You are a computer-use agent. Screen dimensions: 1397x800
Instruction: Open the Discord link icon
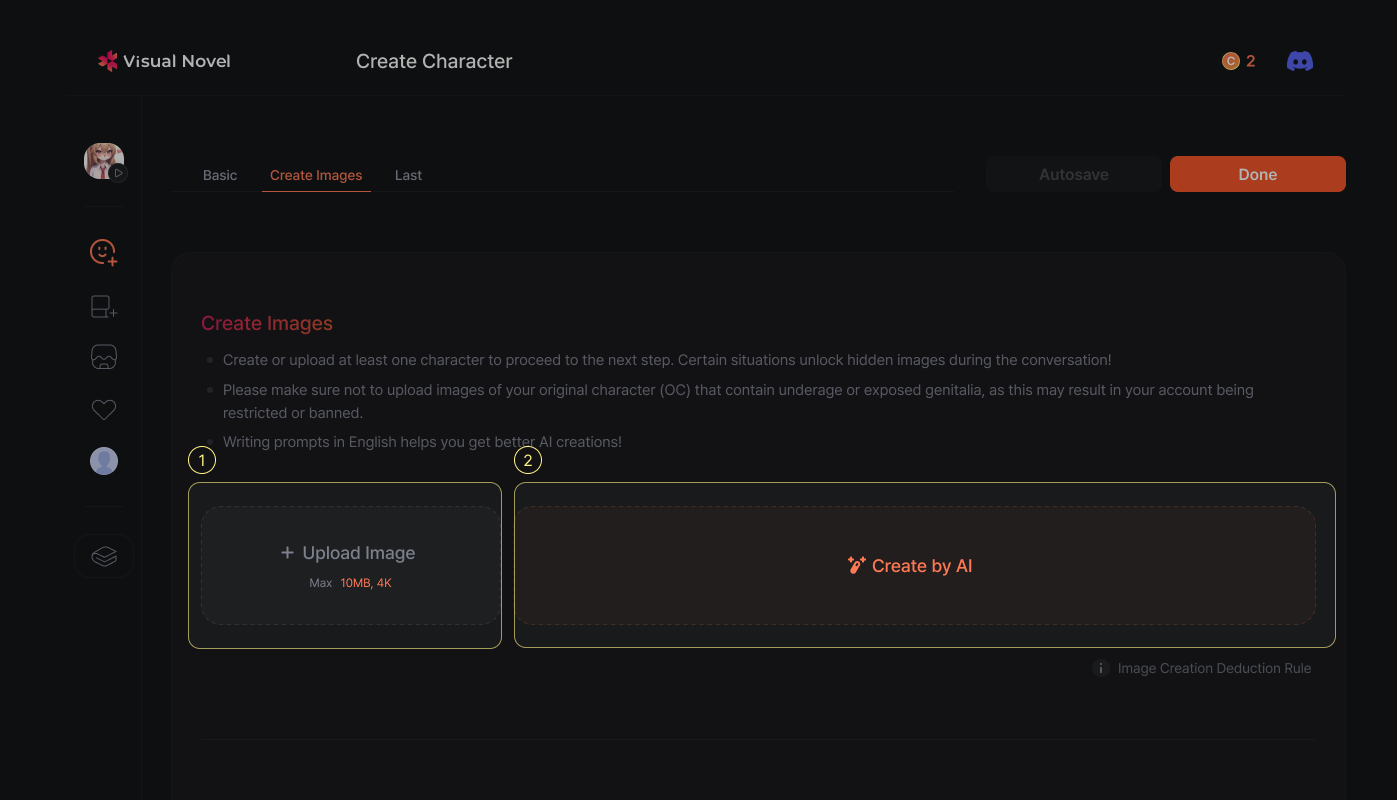[x=1299, y=61]
